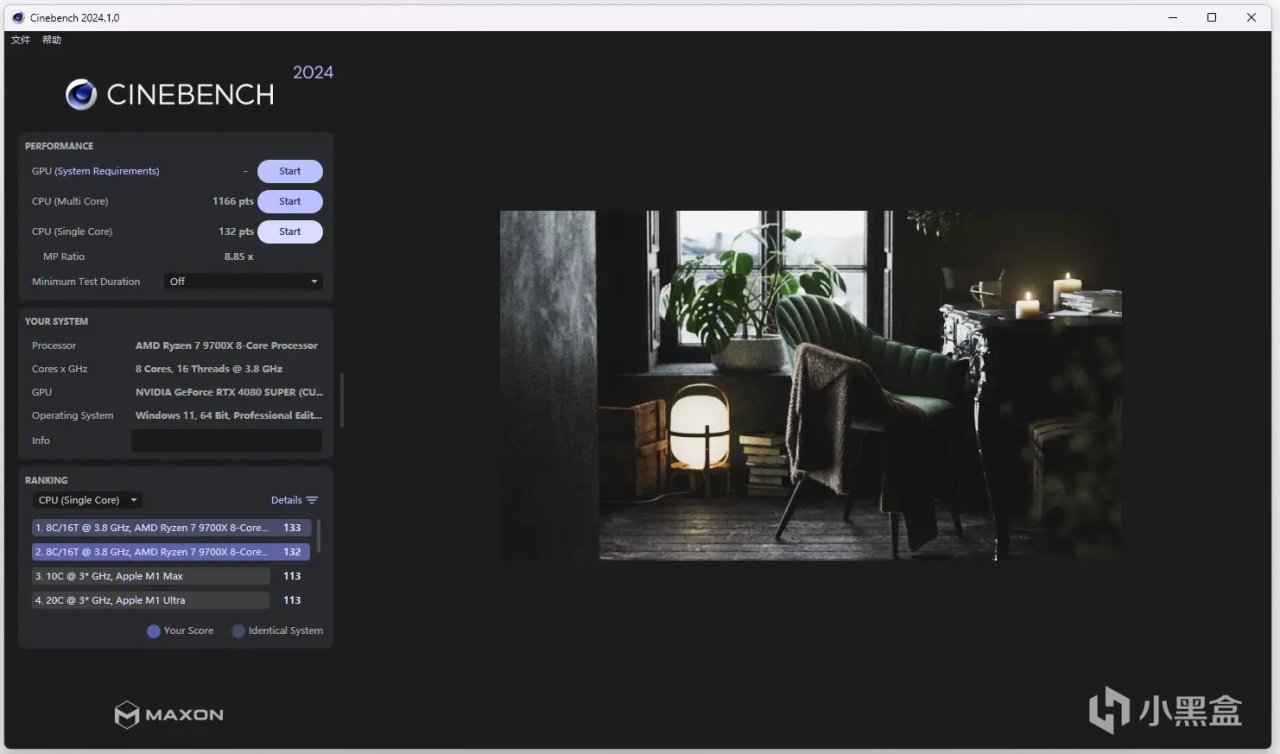Start the CPU Single Core test
The width and height of the screenshot is (1280, 754).
click(x=290, y=232)
